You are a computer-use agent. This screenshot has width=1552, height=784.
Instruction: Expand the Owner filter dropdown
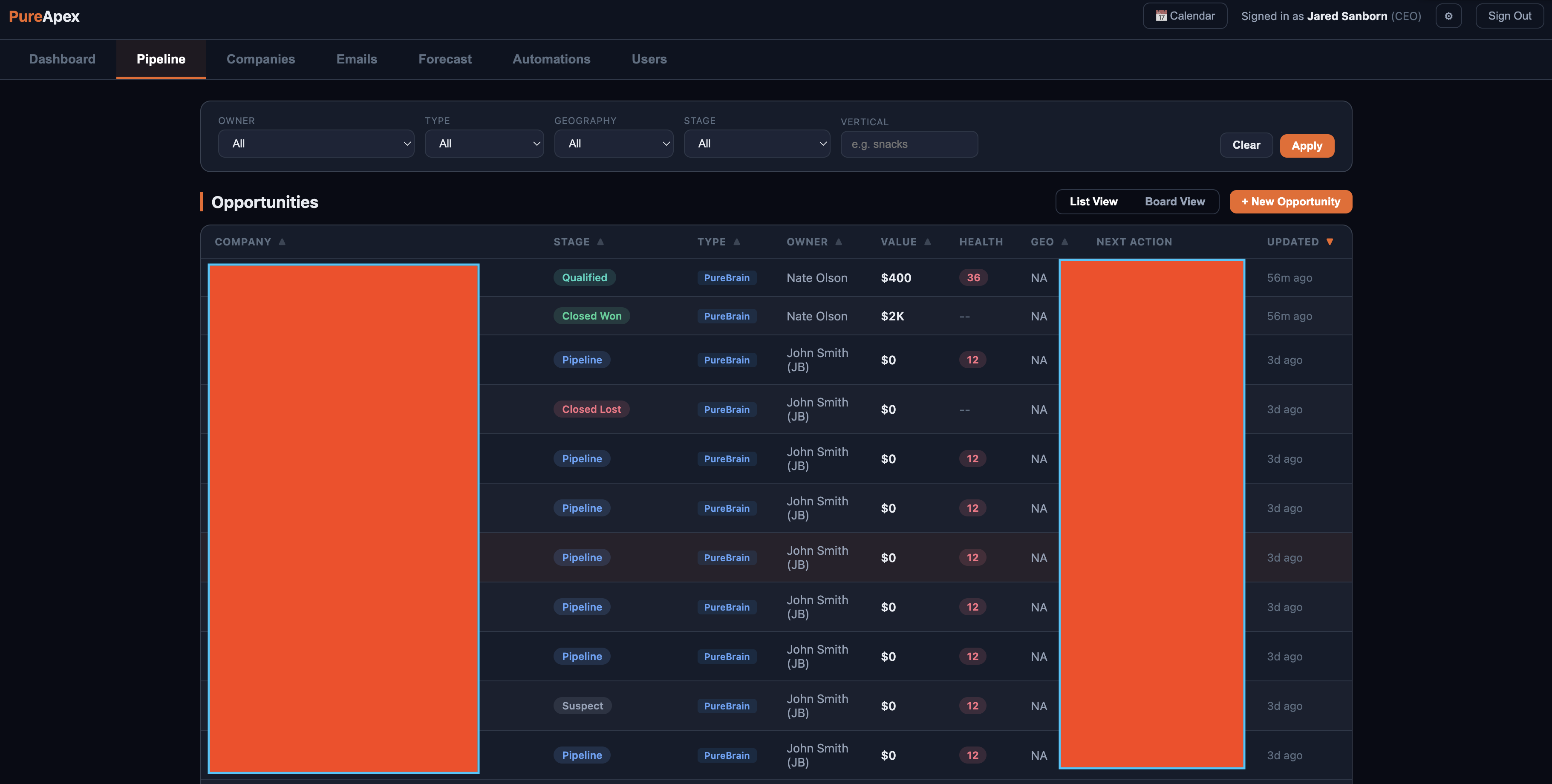[316, 144]
